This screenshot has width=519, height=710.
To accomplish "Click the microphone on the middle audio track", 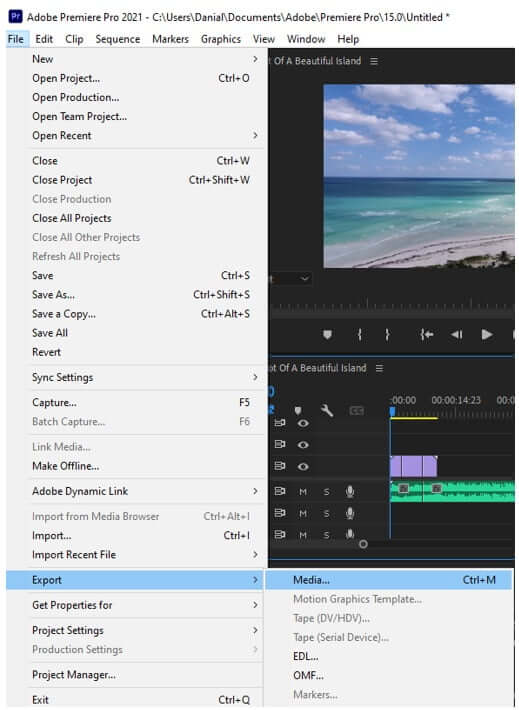I will point(350,513).
